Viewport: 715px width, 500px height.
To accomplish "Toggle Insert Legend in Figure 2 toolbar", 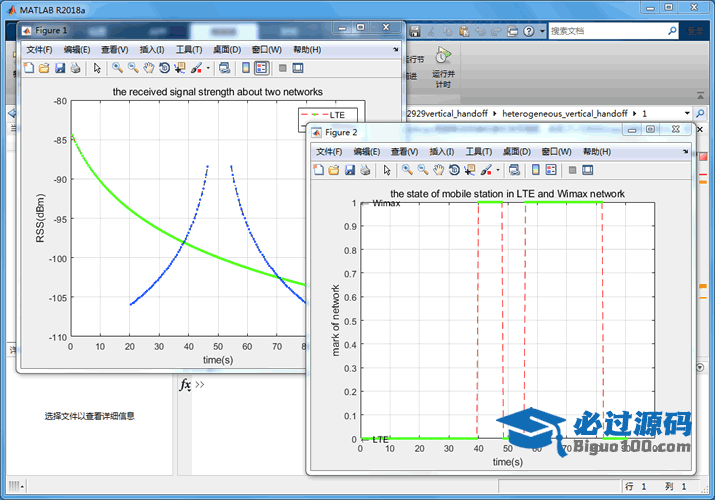I will click(551, 170).
